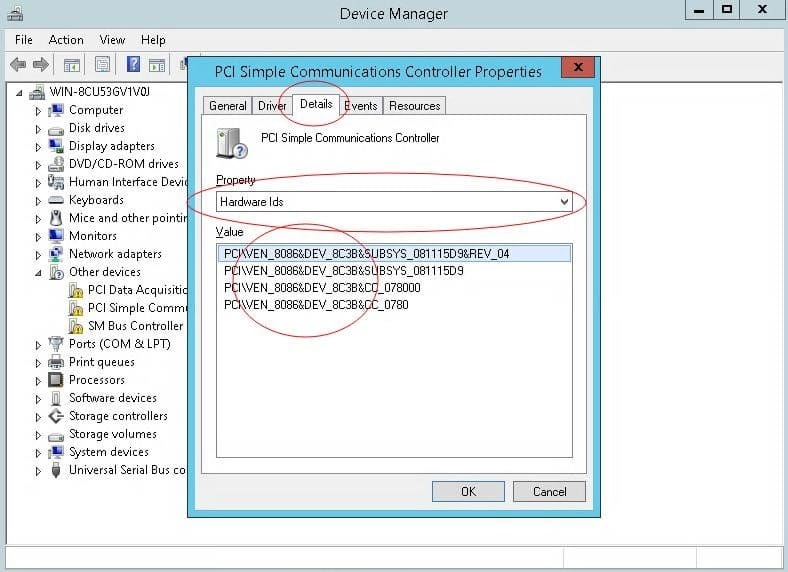Select the PCI Data Acquisition device icon
This screenshot has height=572, width=788.
click(76, 290)
